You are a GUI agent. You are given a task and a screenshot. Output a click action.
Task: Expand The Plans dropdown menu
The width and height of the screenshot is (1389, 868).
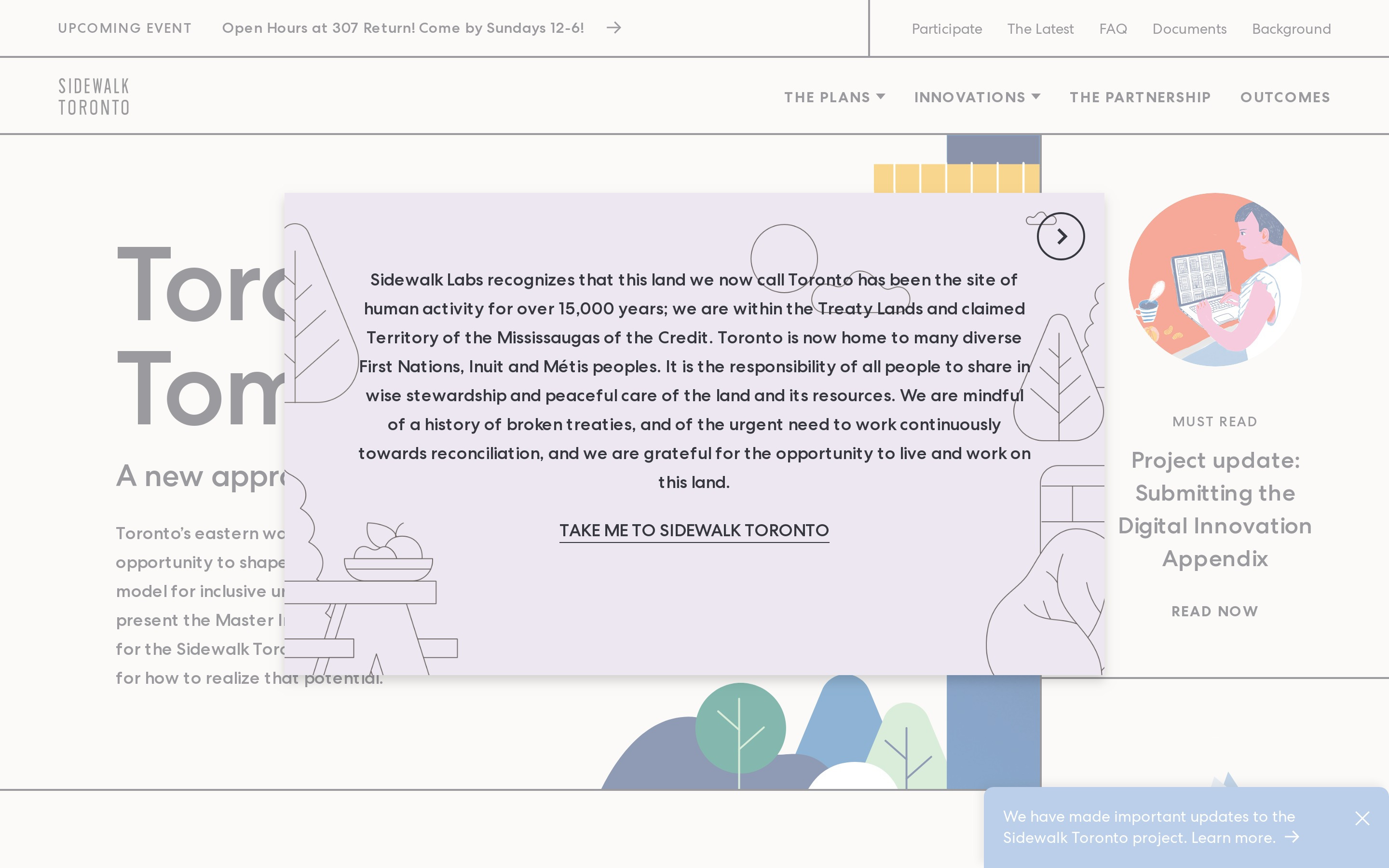point(827,97)
